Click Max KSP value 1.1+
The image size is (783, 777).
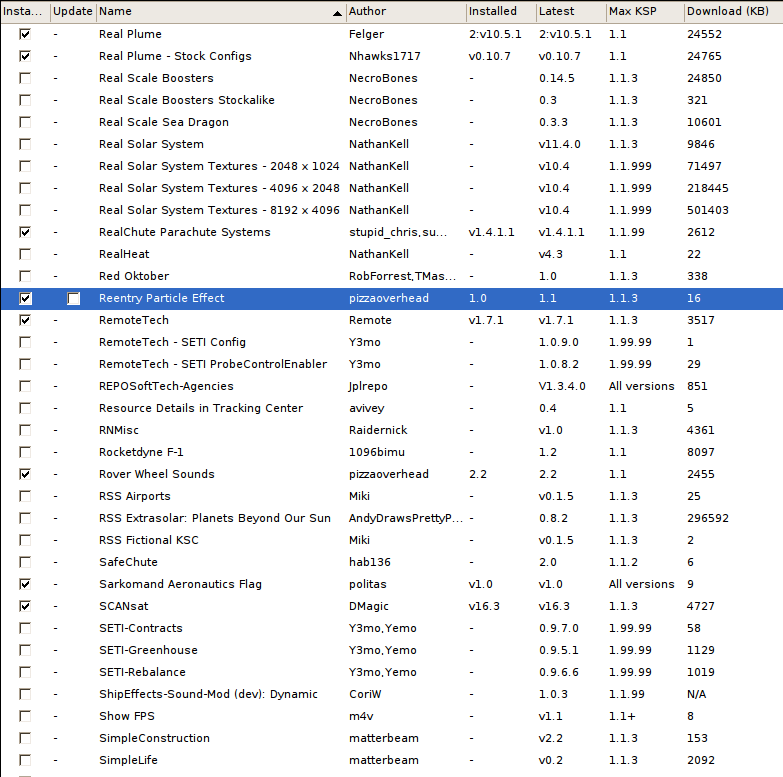pyautogui.click(x=622, y=716)
